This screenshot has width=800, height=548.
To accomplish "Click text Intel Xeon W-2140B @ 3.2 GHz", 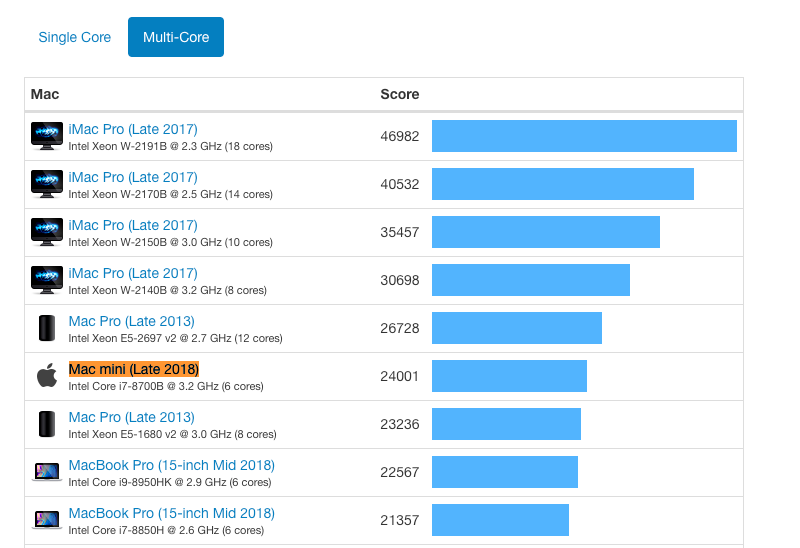I will (145, 290).
